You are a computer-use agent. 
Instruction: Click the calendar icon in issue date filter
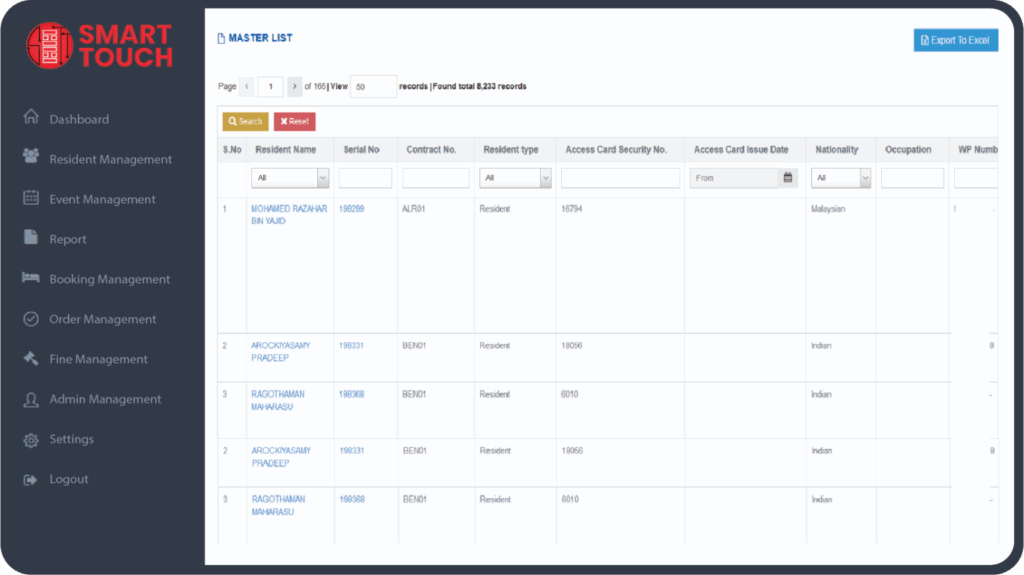pos(788,178)
